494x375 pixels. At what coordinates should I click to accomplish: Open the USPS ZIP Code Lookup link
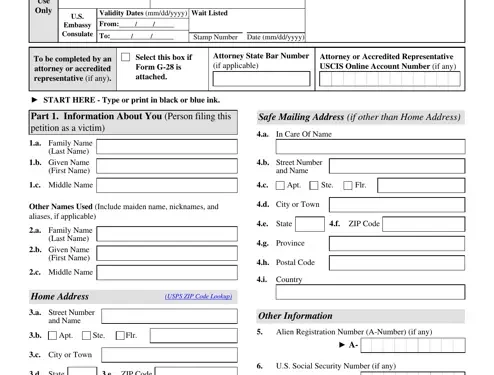[x=198, y=296]
